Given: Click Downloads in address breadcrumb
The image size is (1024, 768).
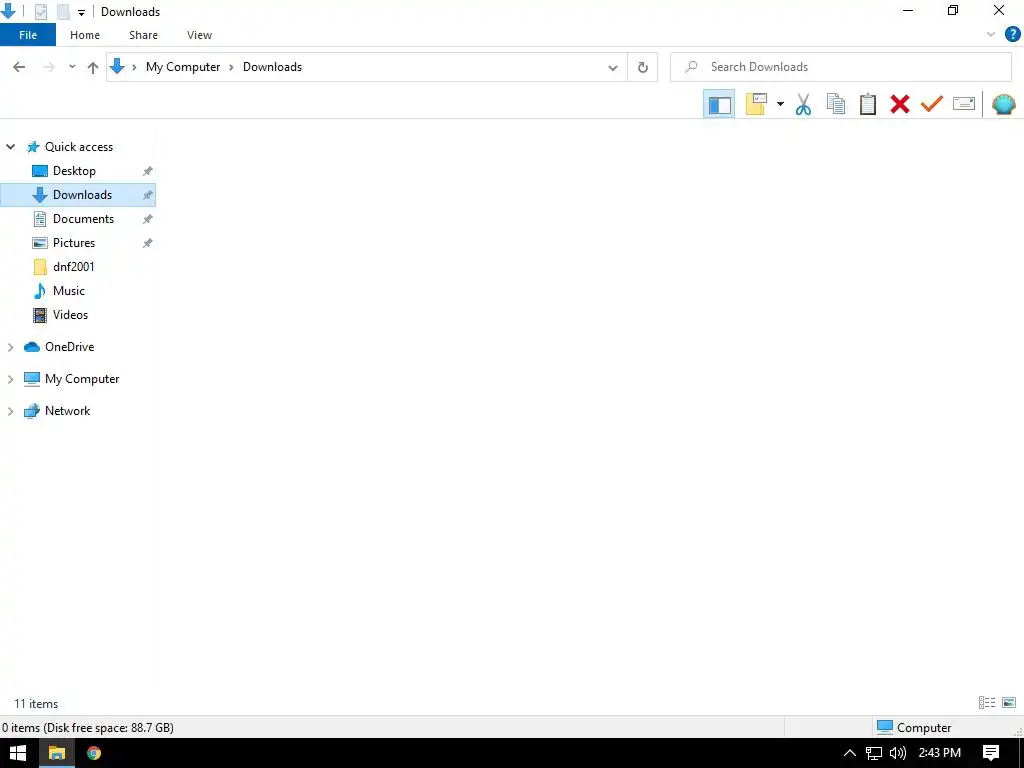Looking at the screenshot, I should pos(272,67).
